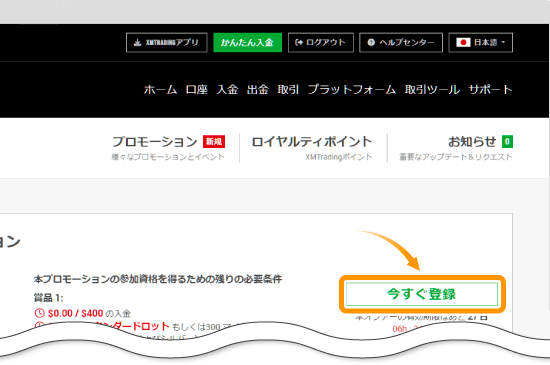Open the ヘルプセンター help center
Viewport: 550px width, 365px height.
pyautogui.click(x=401, y=42)
